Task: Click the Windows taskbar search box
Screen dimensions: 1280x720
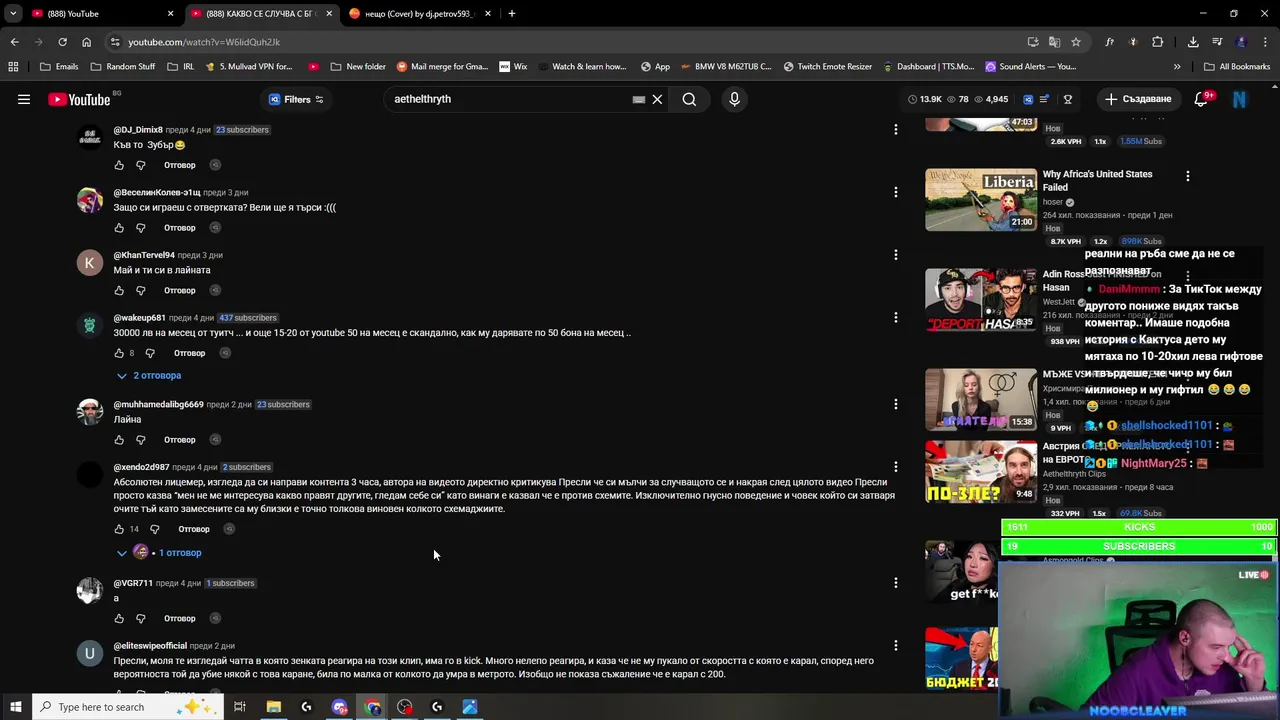Action: (x=130, y=707)
